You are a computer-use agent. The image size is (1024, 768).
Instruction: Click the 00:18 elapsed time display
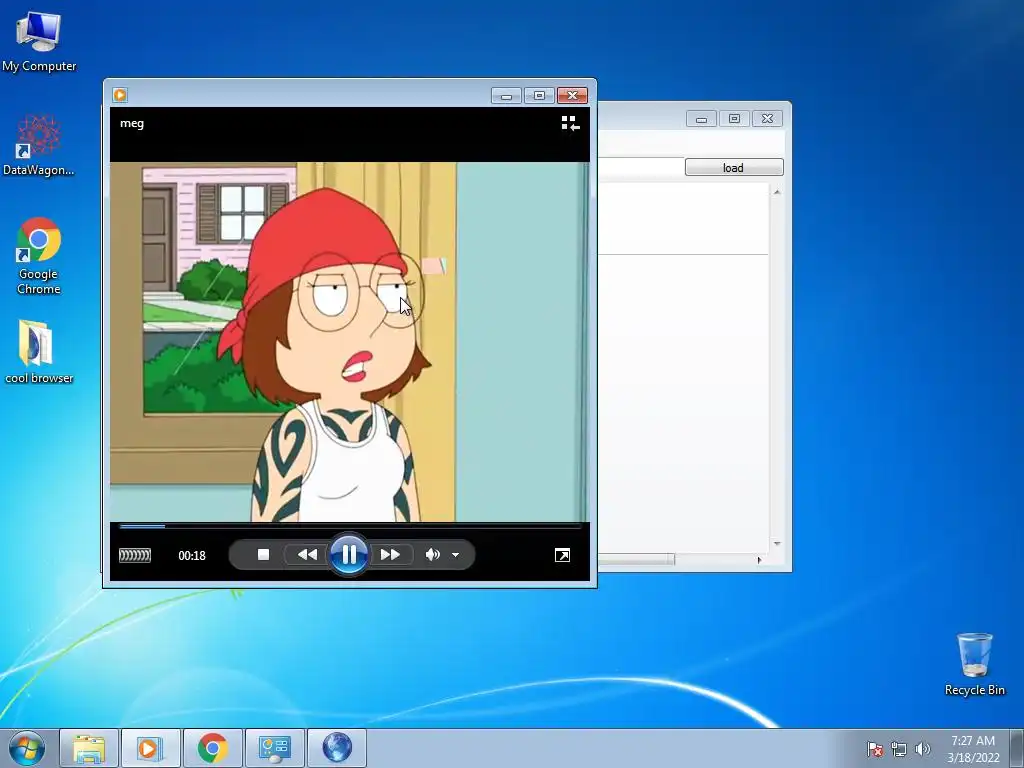click(191, 556)
